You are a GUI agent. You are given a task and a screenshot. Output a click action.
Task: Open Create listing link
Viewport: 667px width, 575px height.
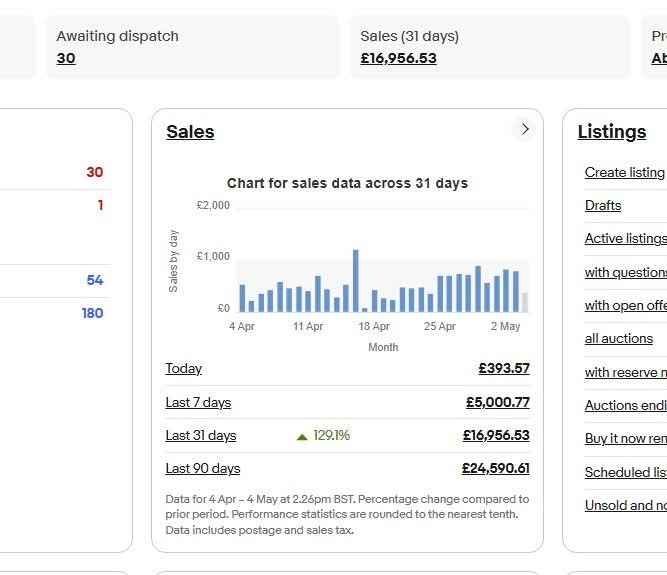coord(624,173)
